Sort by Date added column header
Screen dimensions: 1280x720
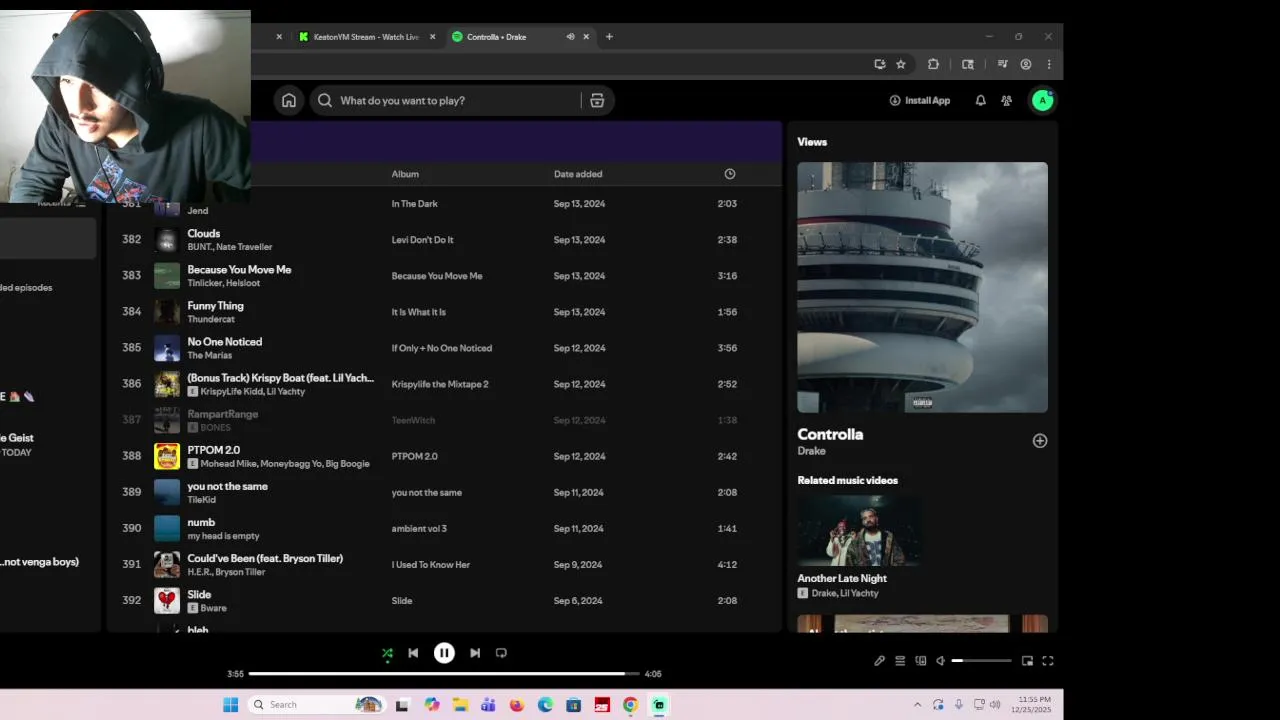click(x=578, y=174)
